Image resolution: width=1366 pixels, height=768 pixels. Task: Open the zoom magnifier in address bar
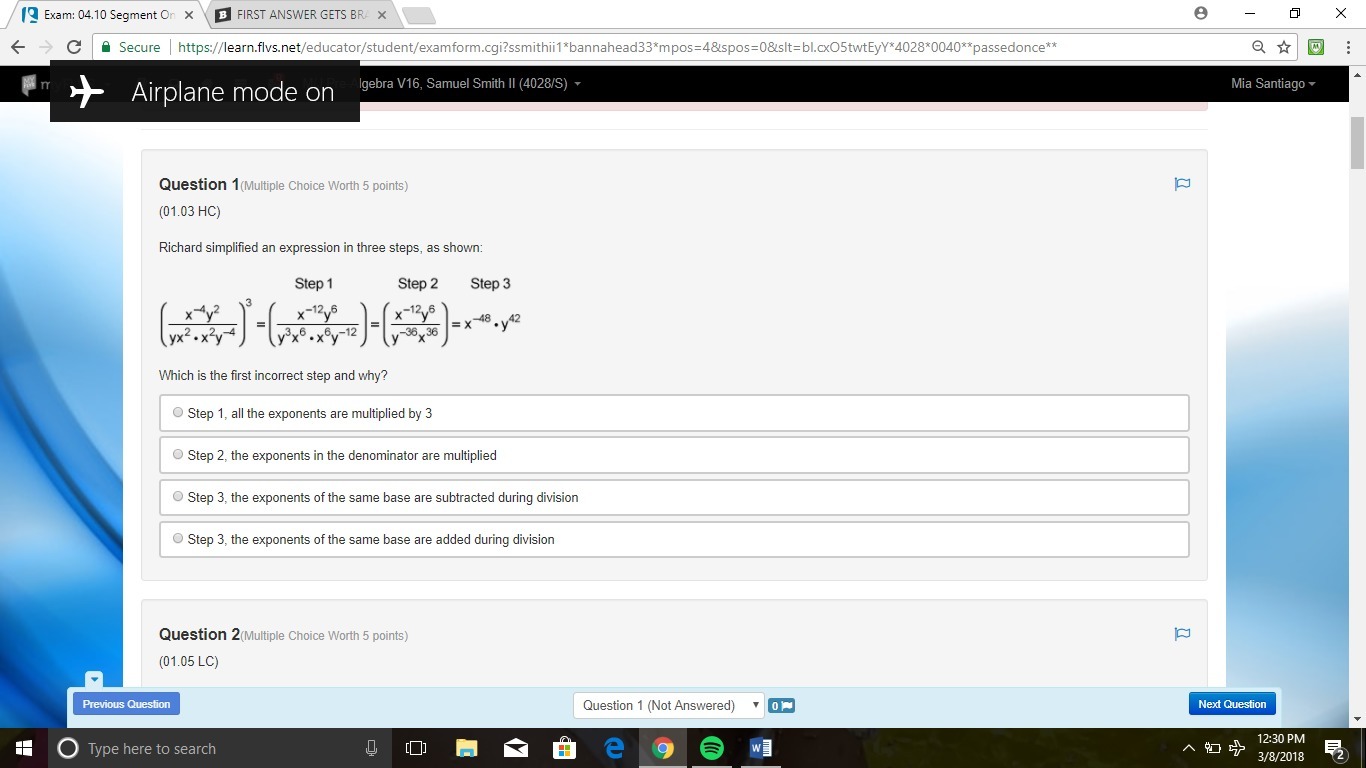(x=1259, y=47)
